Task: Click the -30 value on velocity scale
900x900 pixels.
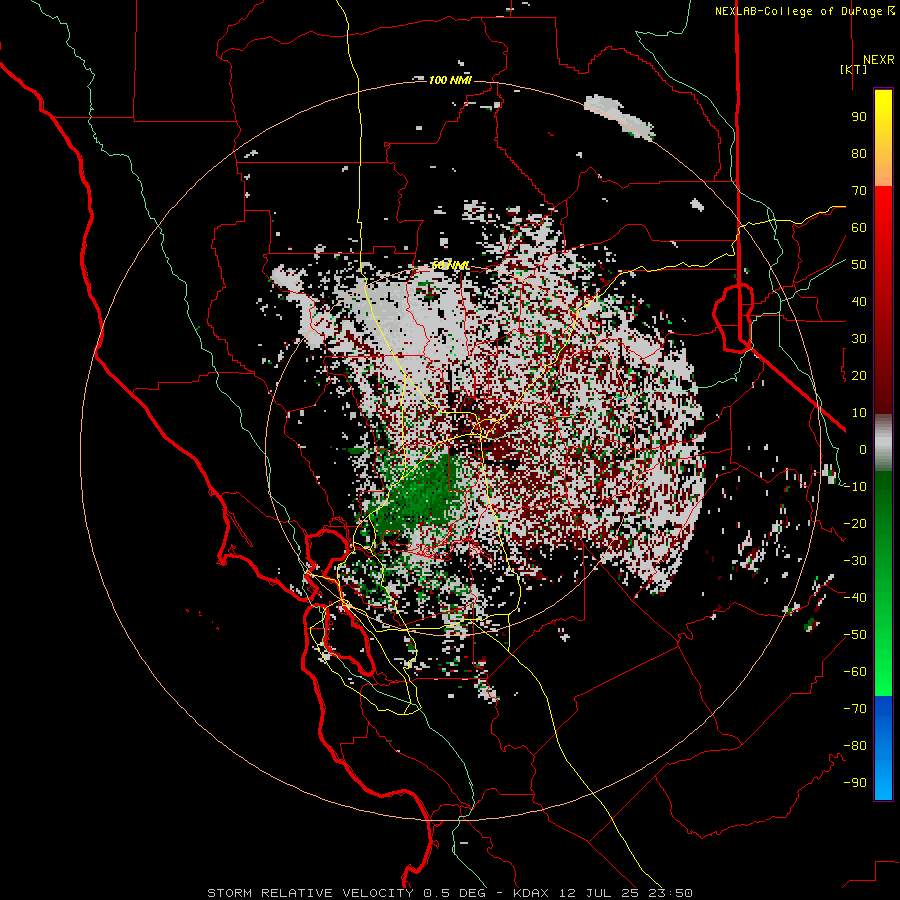Action: 856,561
